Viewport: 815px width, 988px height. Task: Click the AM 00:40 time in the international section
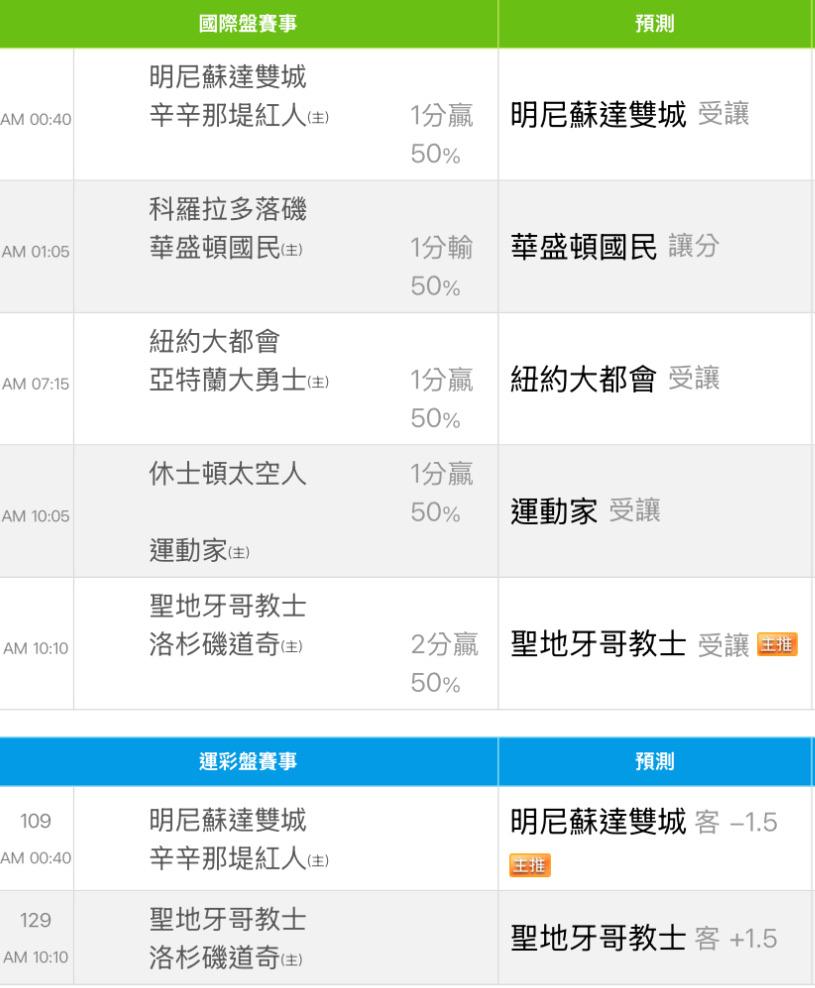[36, 119]
